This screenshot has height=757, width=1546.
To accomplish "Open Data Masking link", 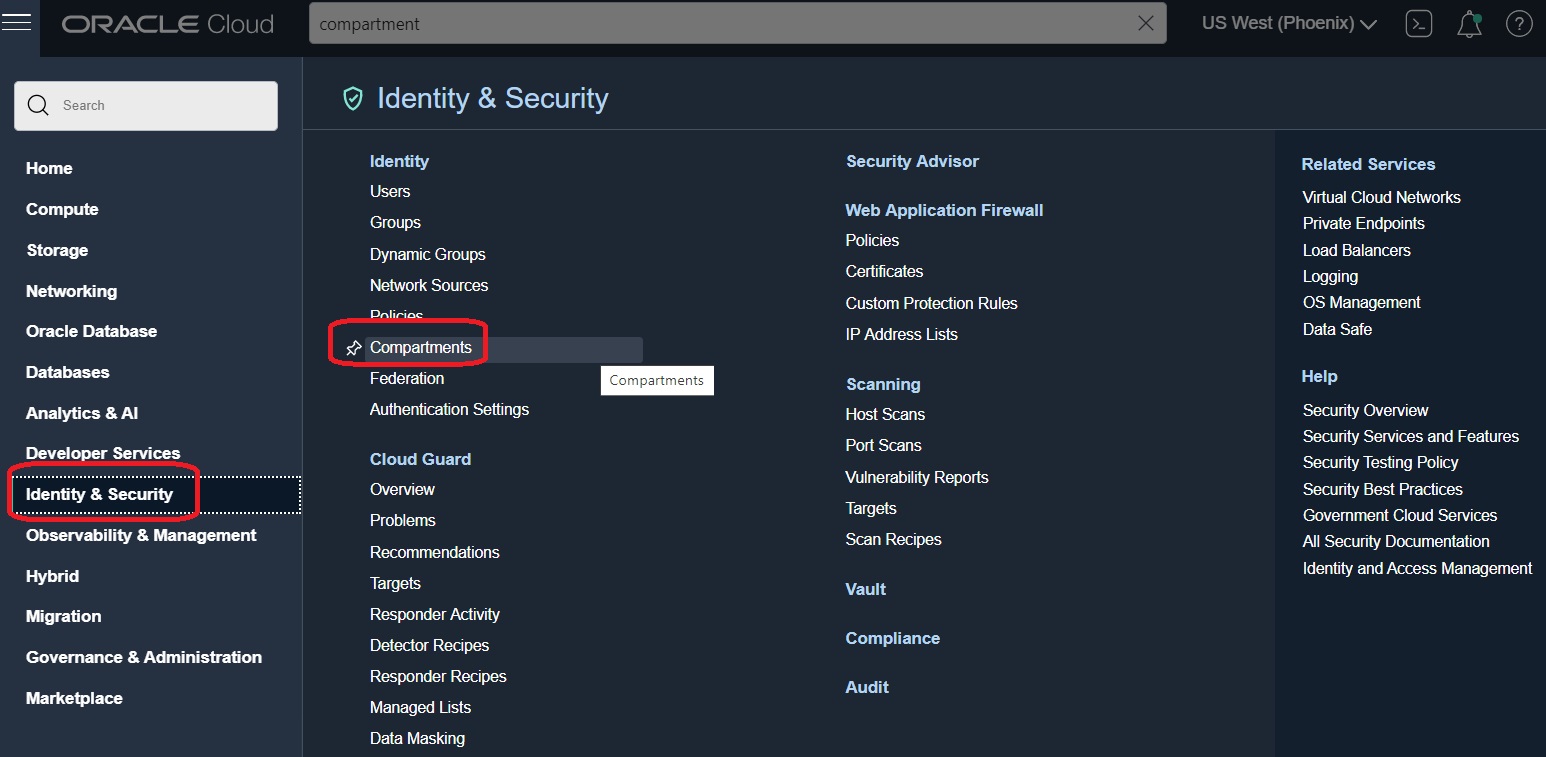I will [x=417, y=738].
